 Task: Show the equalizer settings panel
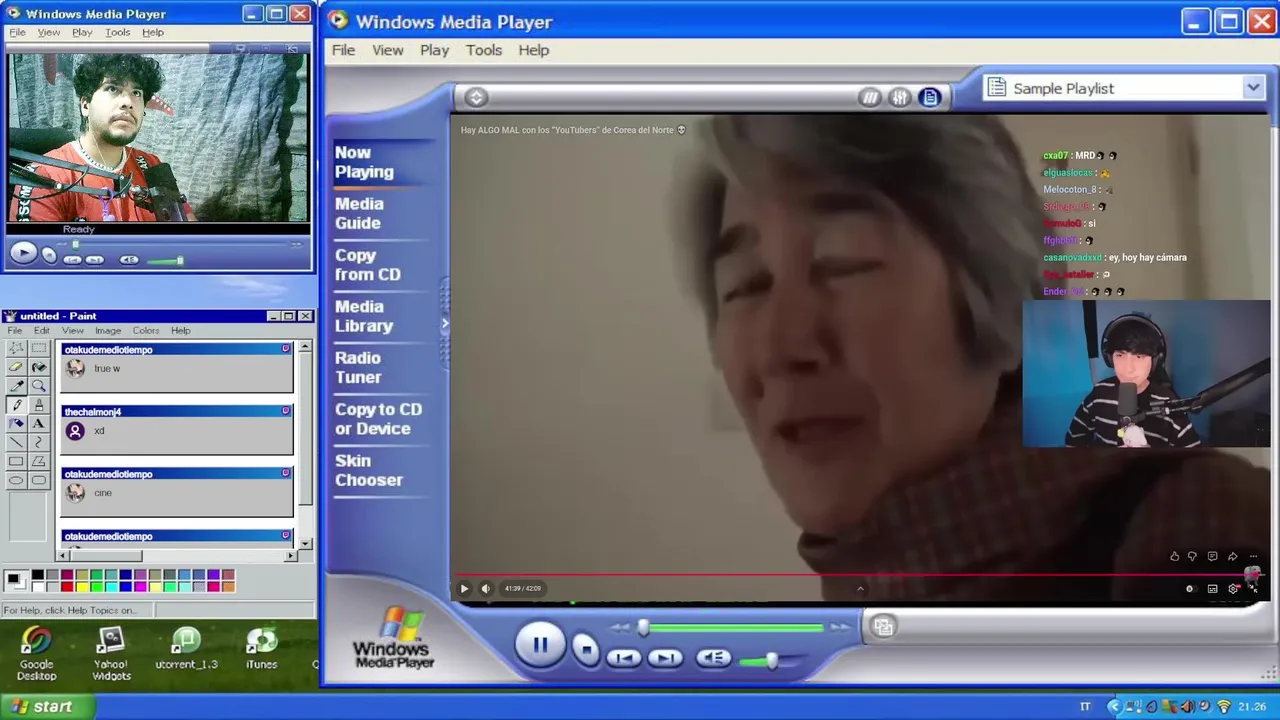coord(900,97)
